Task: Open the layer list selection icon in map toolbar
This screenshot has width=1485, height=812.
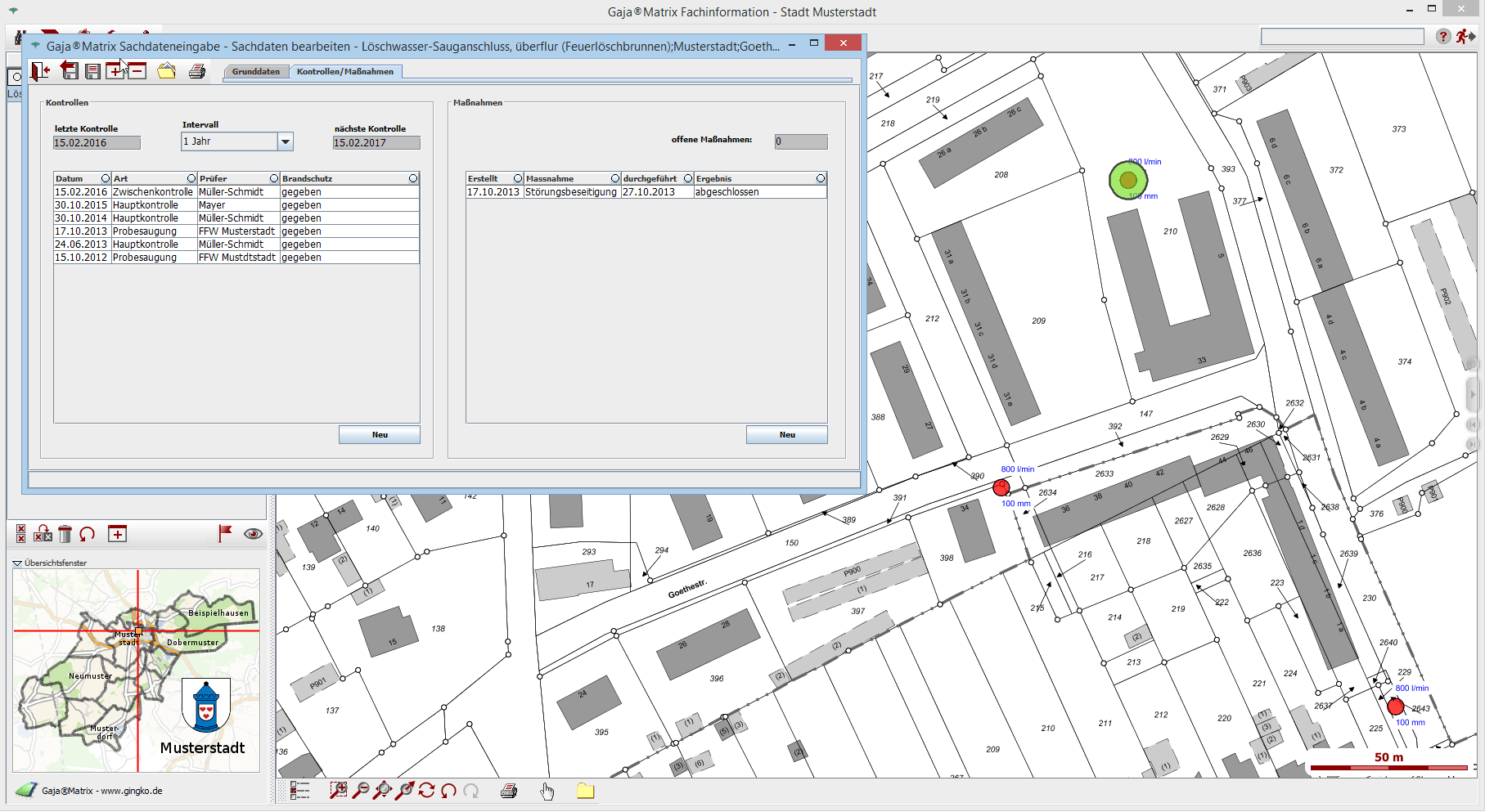Action: (300, 790)
